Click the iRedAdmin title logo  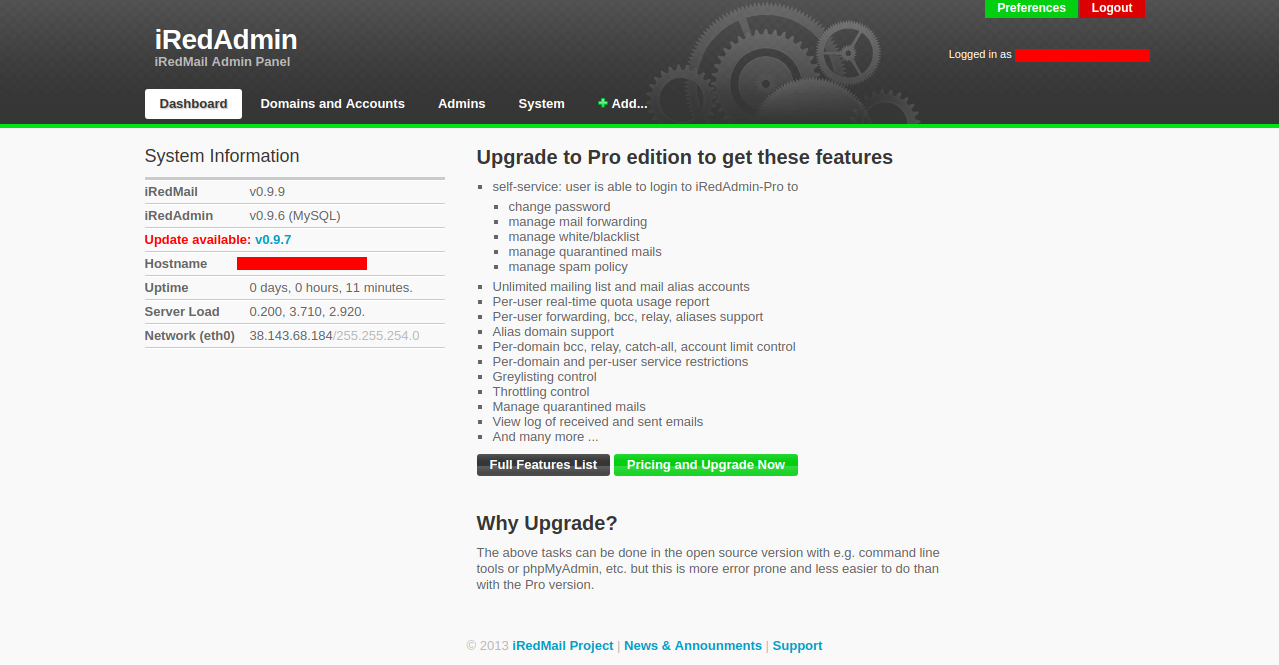click(x=226, y=40)
